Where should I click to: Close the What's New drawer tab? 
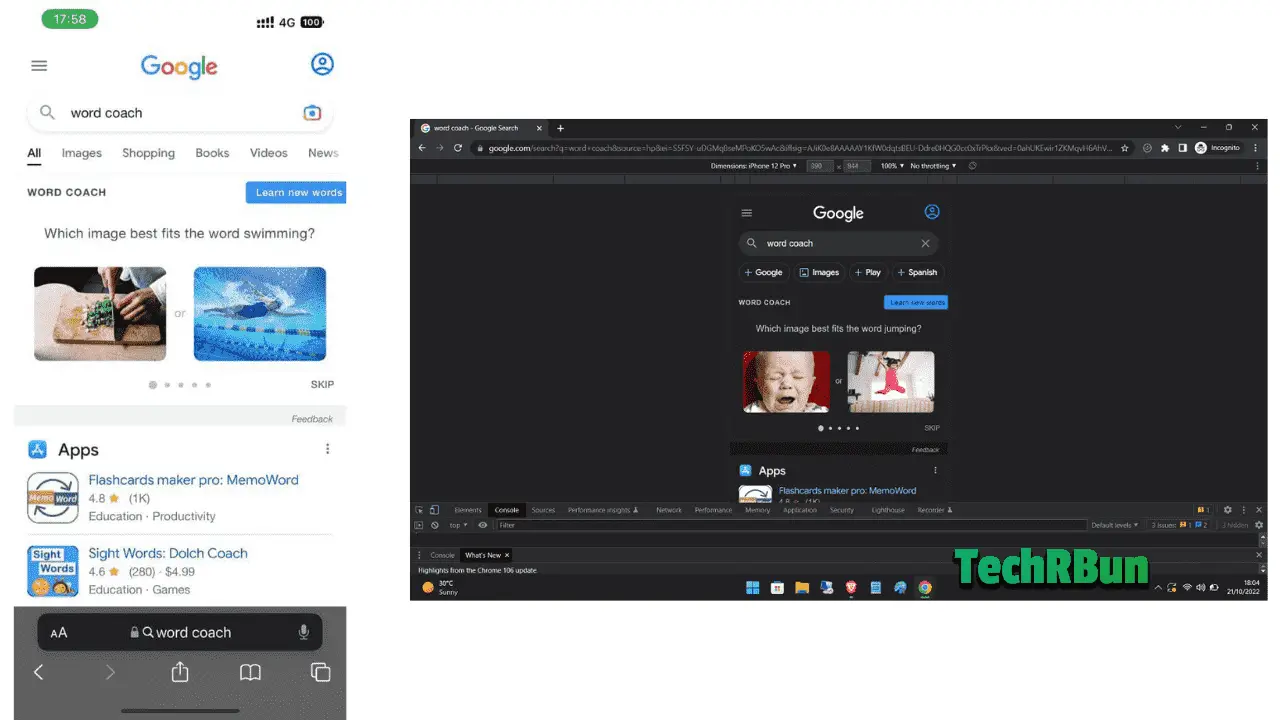point(507,555)
